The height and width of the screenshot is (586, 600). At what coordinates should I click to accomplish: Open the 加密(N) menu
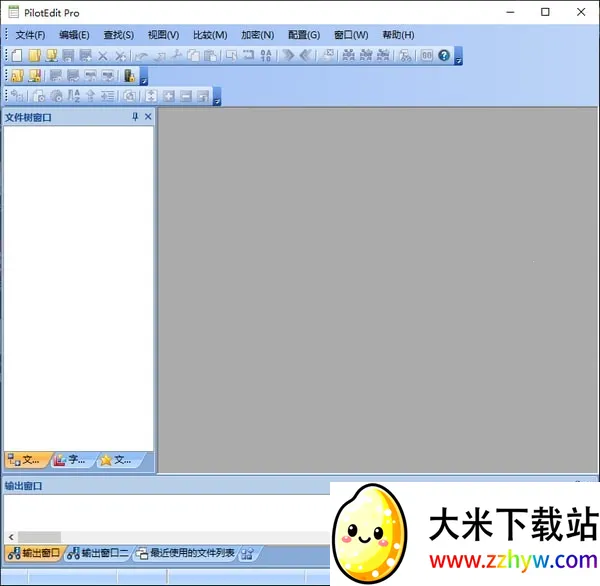point(258,35)
